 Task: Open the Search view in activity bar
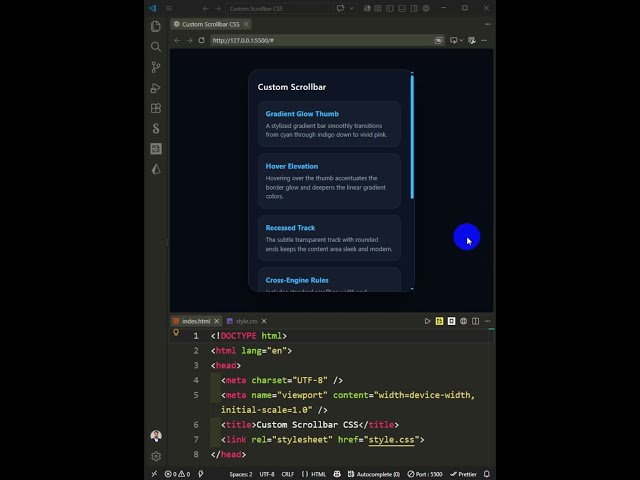[x=156, y=47]
